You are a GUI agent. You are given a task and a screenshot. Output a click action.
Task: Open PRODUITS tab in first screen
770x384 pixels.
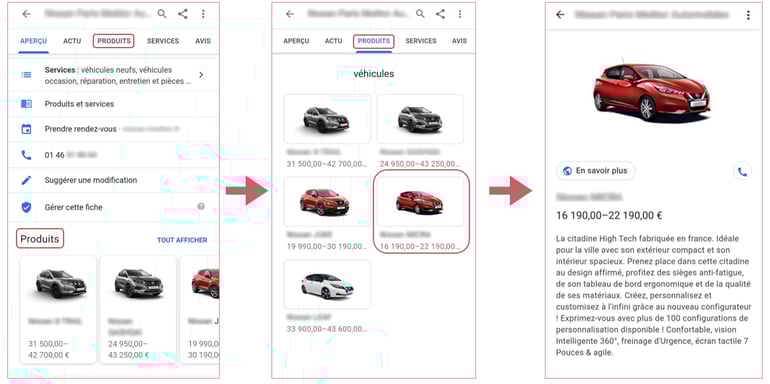tap(113, 41)
